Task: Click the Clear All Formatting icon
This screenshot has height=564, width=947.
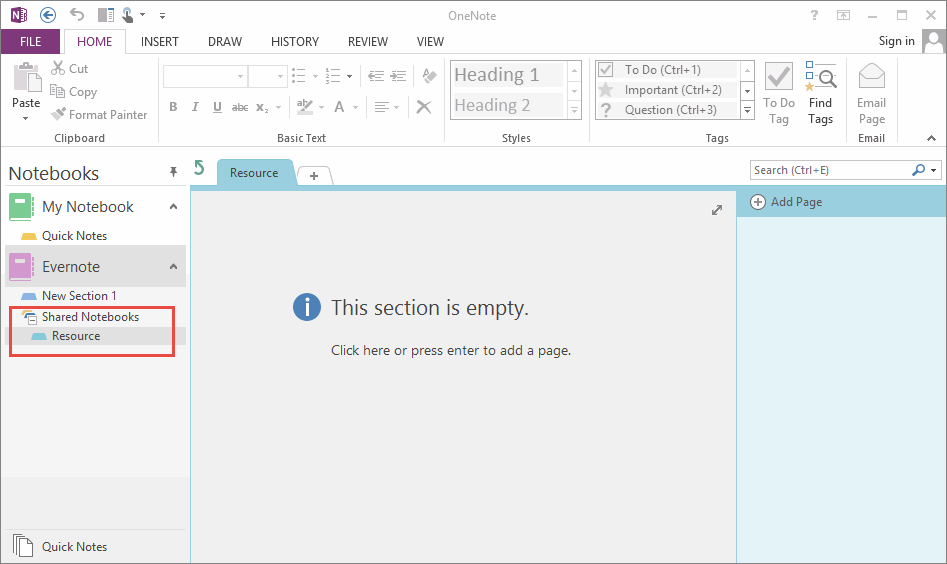Action: (x=429, y=76)
